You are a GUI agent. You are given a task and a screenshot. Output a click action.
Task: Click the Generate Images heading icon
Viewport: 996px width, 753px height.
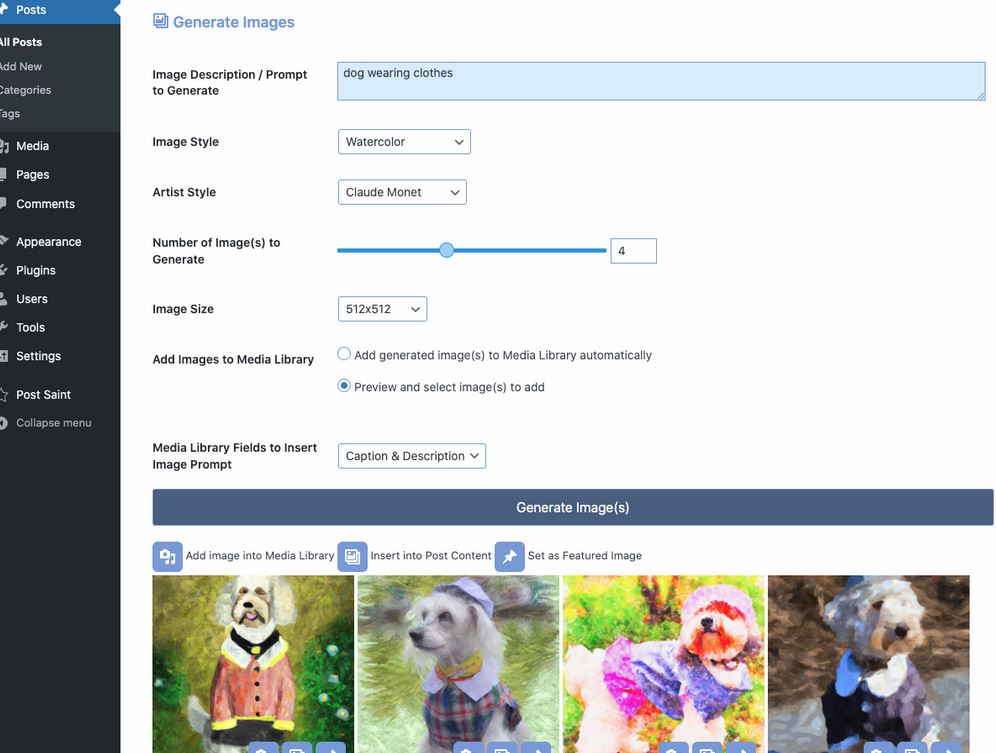pyautogui.click(x=161, y=21)
